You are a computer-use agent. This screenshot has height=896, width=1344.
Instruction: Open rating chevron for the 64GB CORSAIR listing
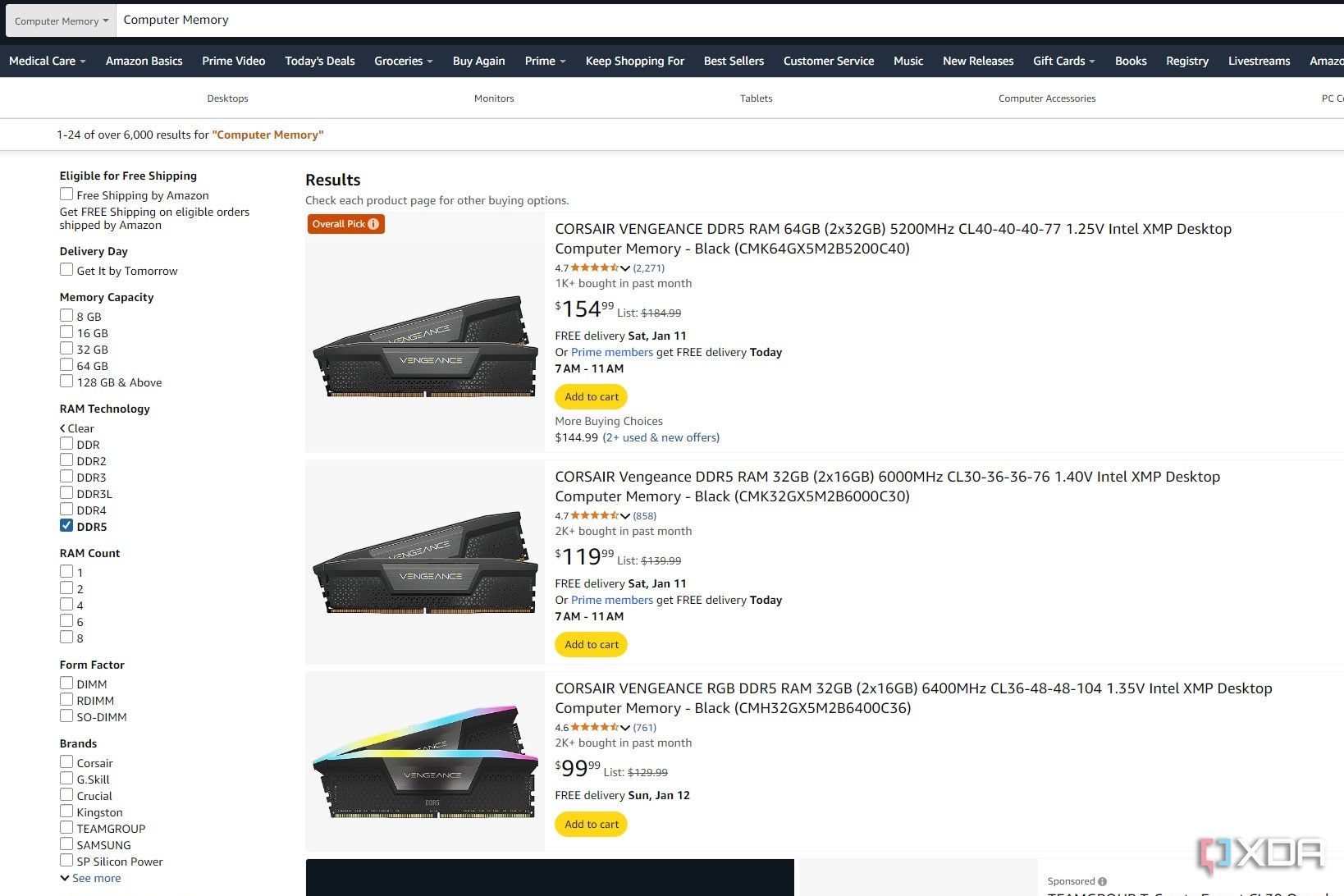click(x=625, y=268)
